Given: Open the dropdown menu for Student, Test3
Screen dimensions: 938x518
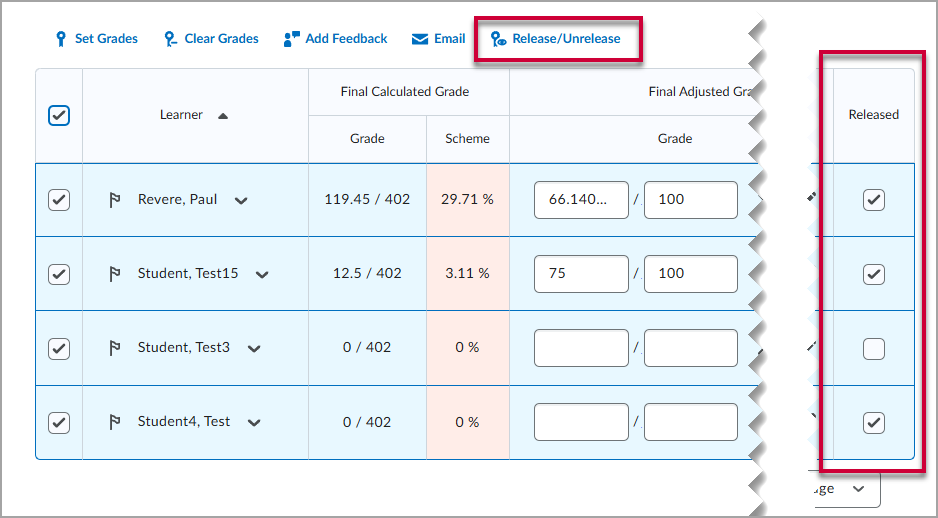Looking at the screenshot, I should click(x=254, y=349).
